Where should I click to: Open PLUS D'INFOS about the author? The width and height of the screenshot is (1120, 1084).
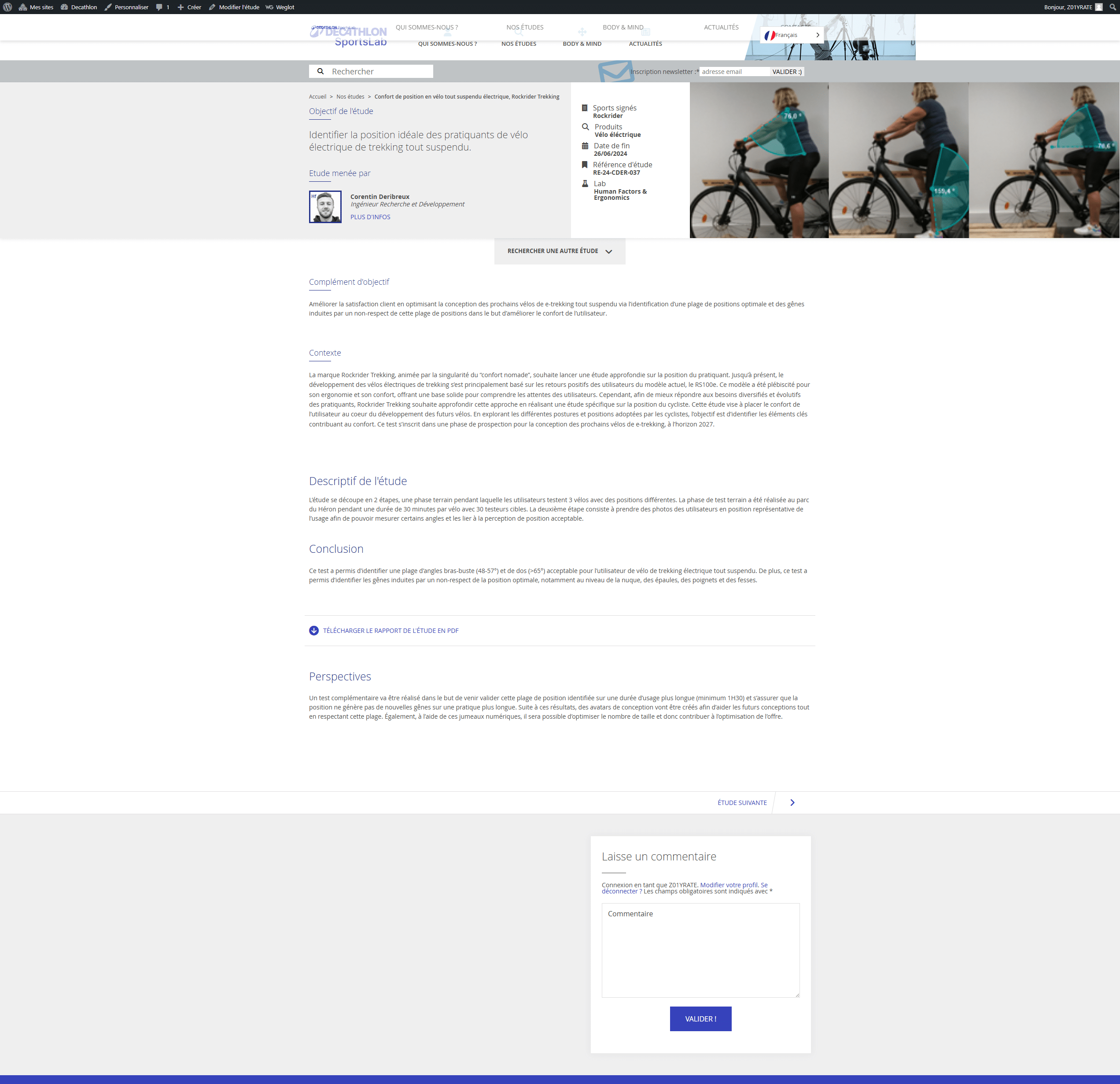pyautogui.click(x=370, y=217)
